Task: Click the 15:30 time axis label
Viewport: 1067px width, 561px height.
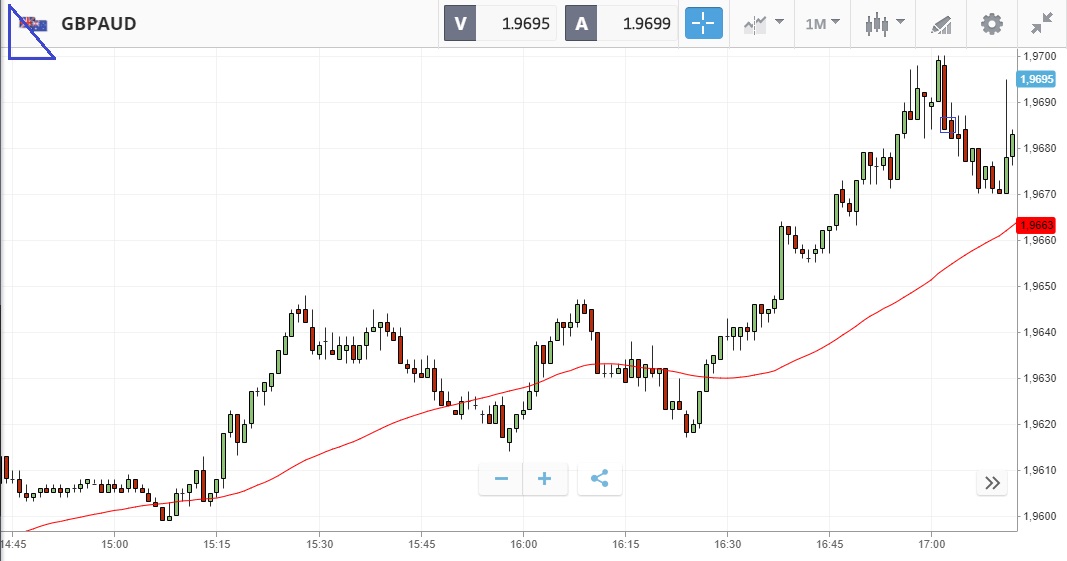Action: tap(318, 544)
